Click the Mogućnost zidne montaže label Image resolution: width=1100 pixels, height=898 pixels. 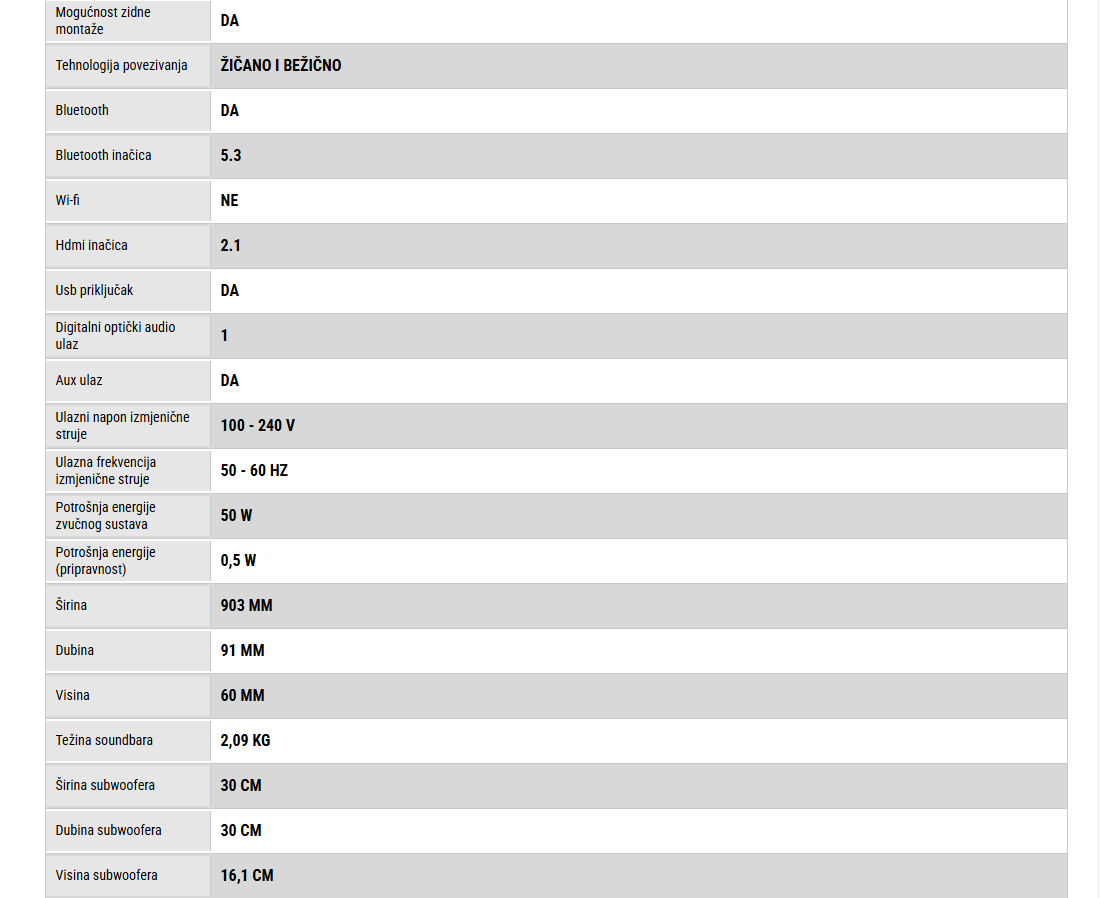[103, 20]
